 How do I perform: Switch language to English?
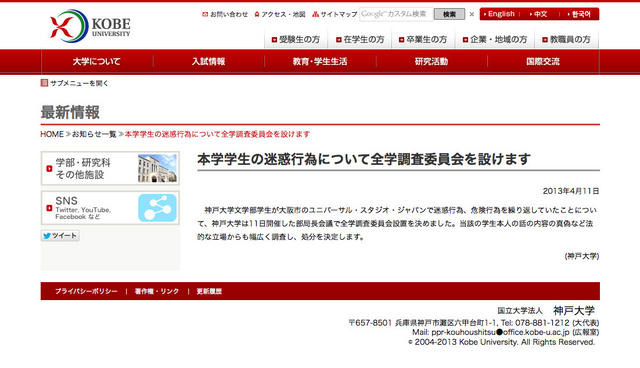click(x=499, y=14)
